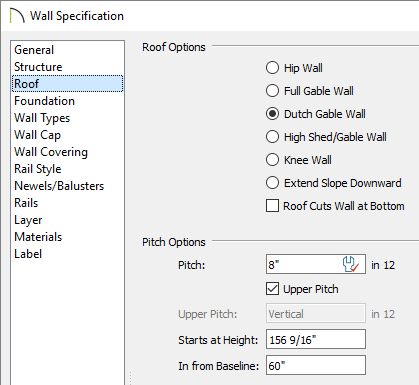Uncheck the Upper Pitch checkbox
Image resolution: width=419 pixels, height=385 pixels.
coord(272,289)
